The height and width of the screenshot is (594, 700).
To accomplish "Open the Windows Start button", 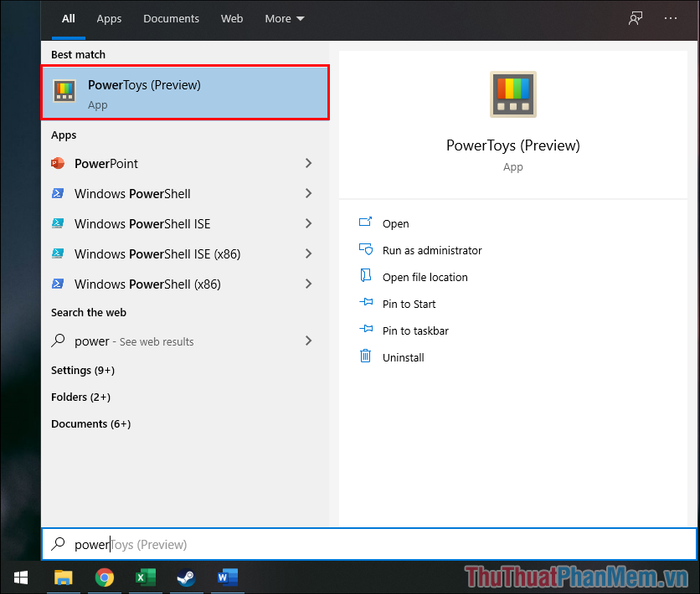I will (21, 577).
